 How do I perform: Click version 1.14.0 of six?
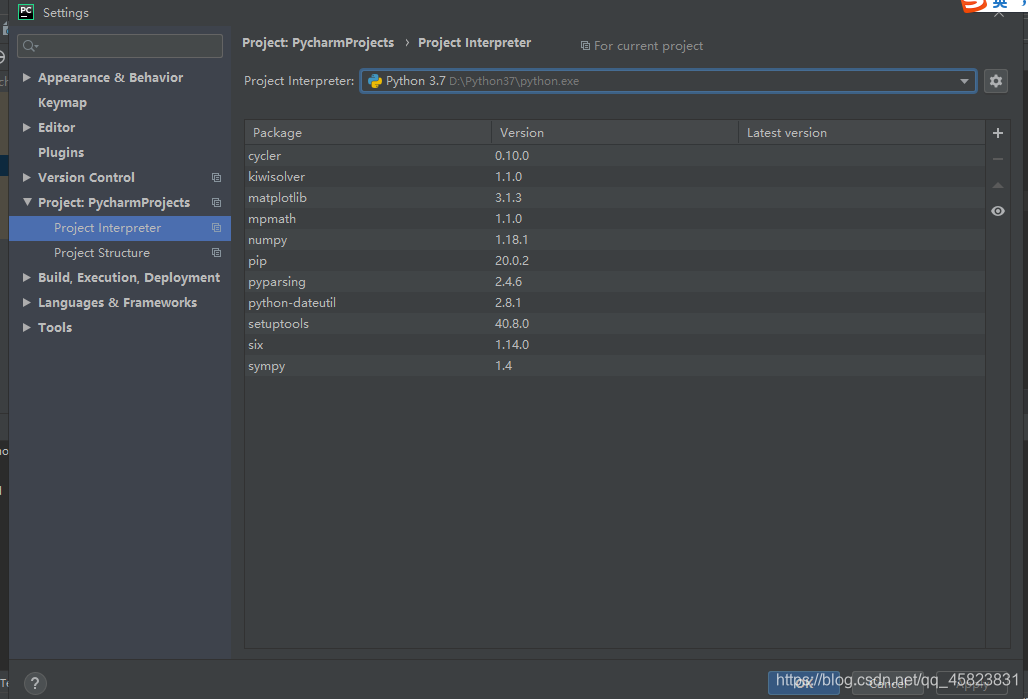point(512,344)
